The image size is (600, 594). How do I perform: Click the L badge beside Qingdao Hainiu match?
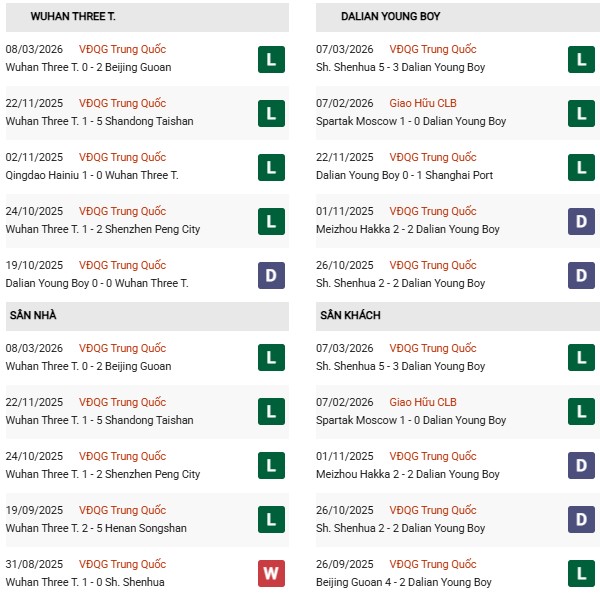click(271, 166)
